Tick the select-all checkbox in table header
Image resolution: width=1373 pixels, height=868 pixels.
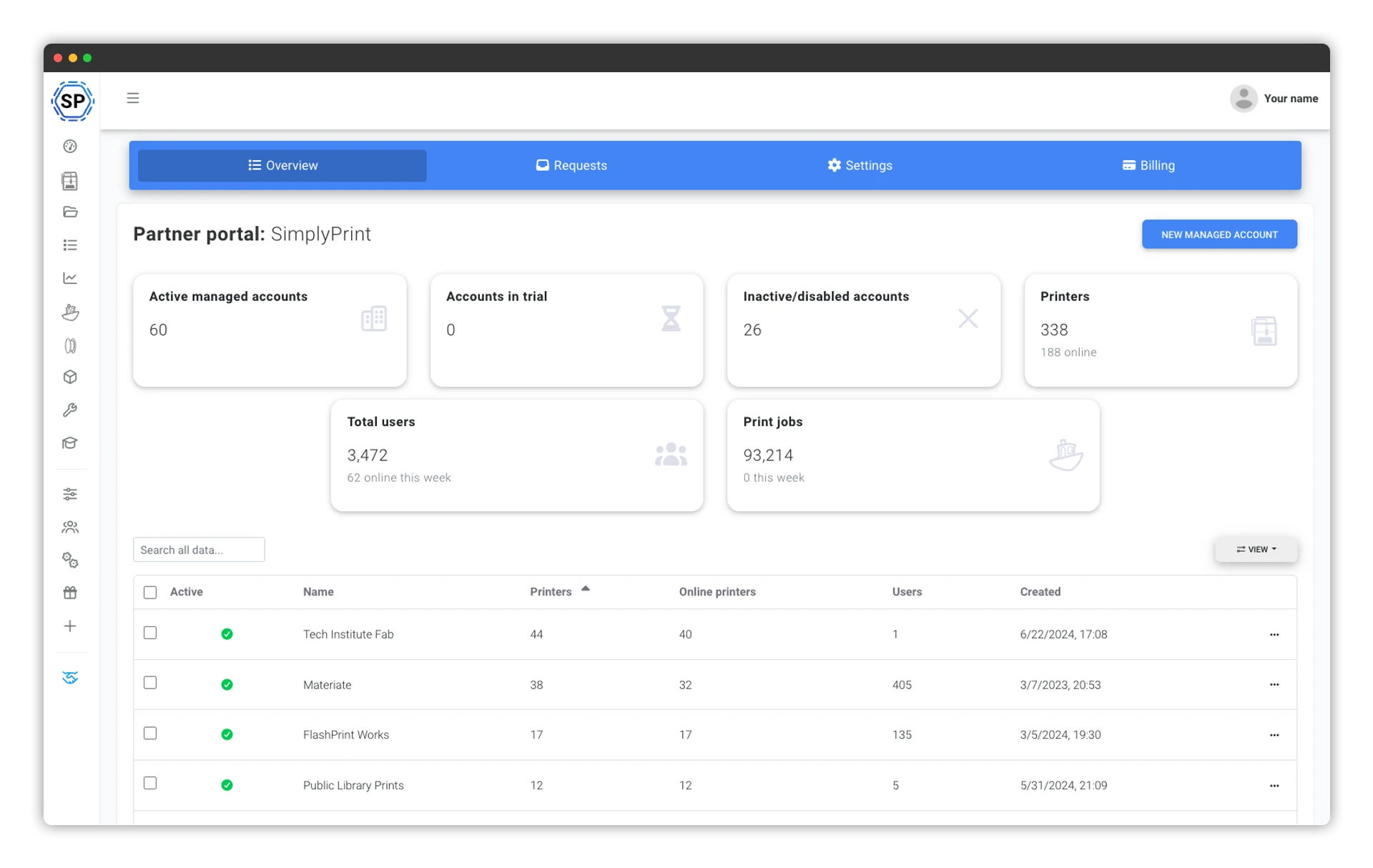150,592
